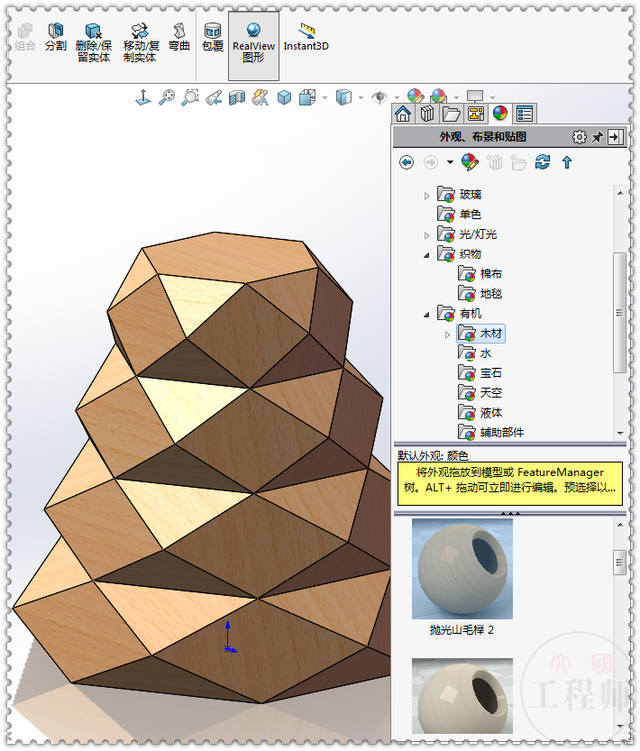Open the 删除/保留实体 tool
This screenshot has height=751, width=640.
click(93, 43)
